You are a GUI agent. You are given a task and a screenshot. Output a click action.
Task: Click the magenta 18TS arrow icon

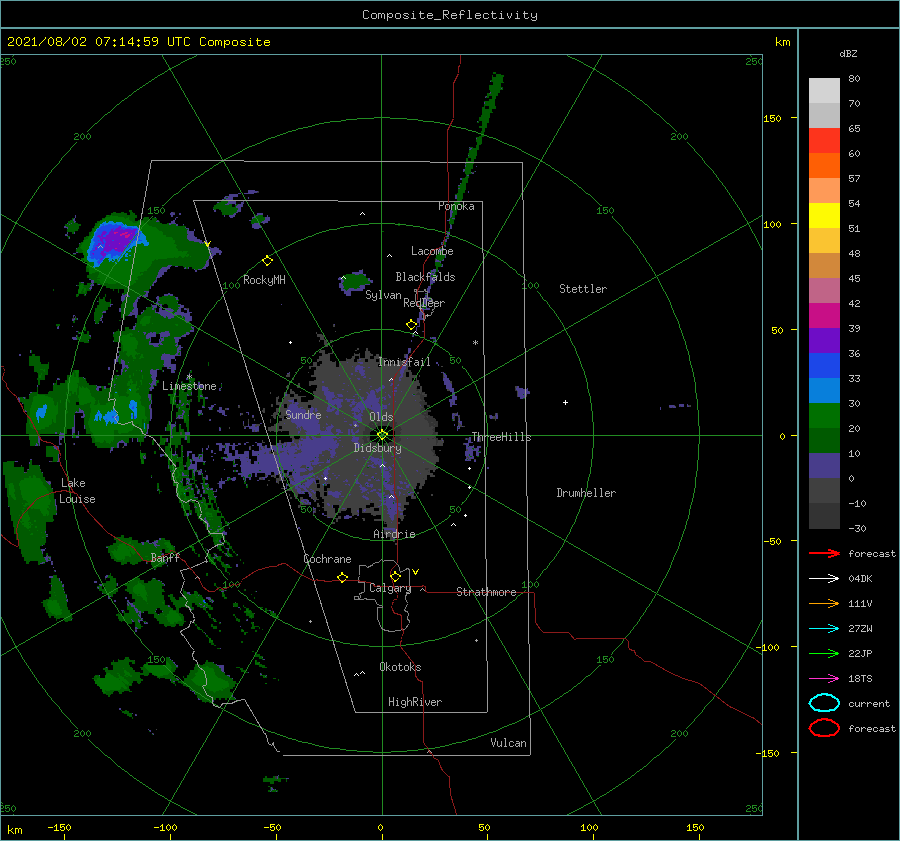[x=824, y=679]
